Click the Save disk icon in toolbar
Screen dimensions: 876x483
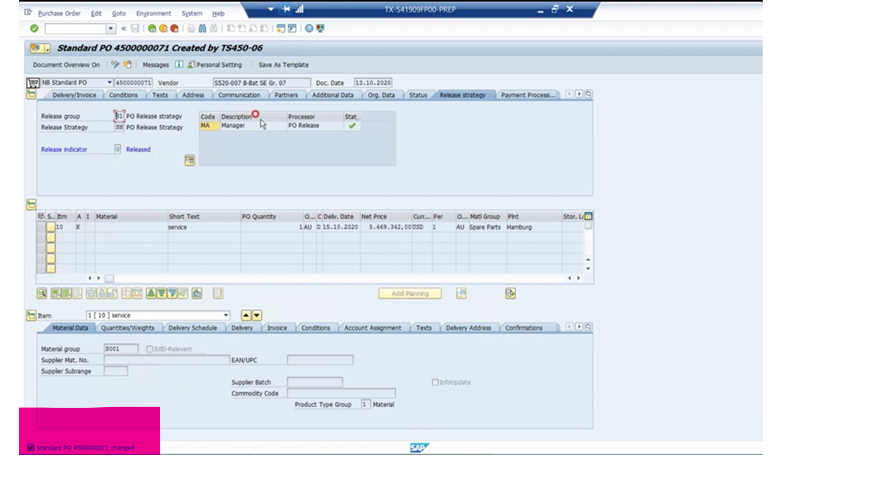point(135,28)
